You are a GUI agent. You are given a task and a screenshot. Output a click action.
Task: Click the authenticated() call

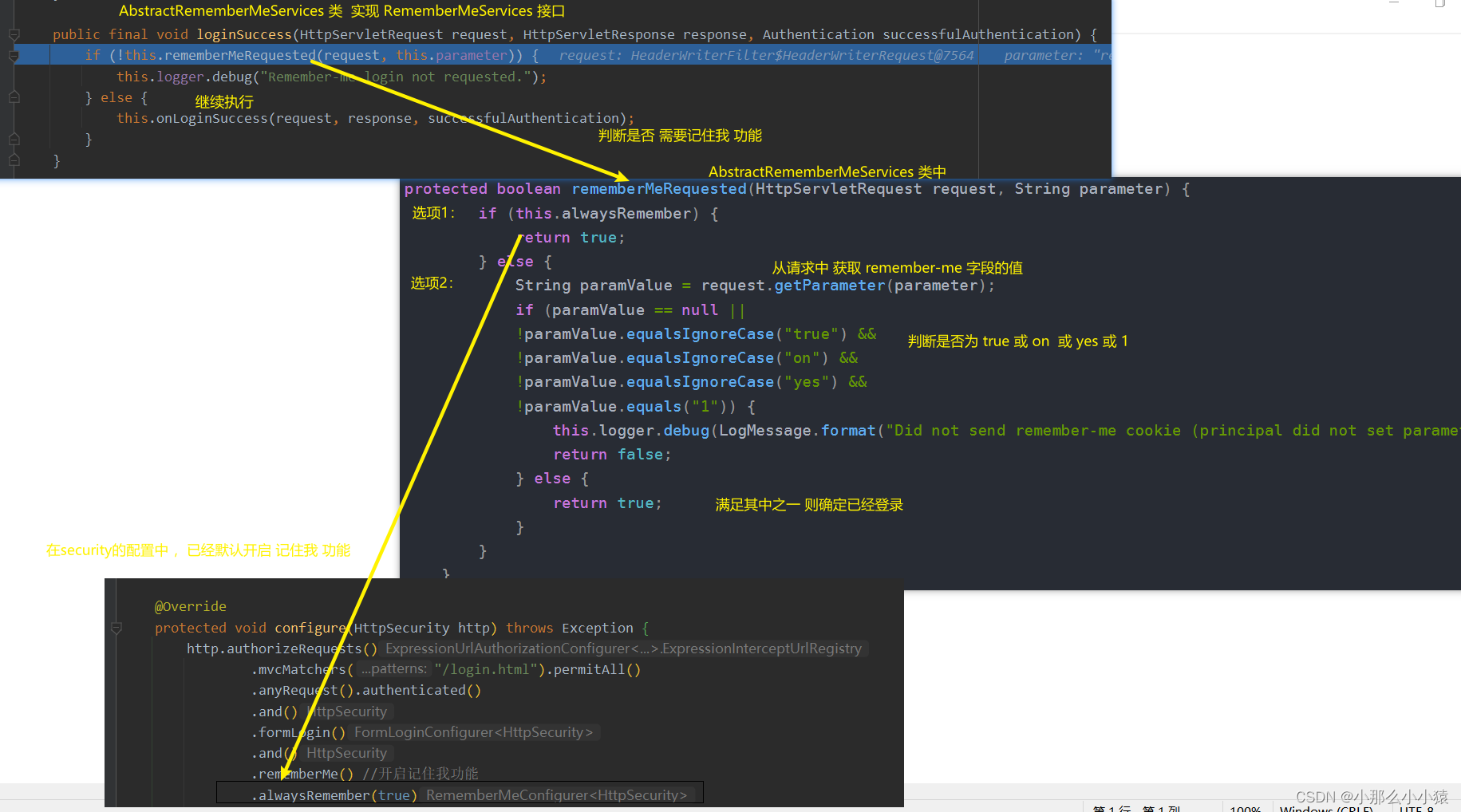point(421,690)
